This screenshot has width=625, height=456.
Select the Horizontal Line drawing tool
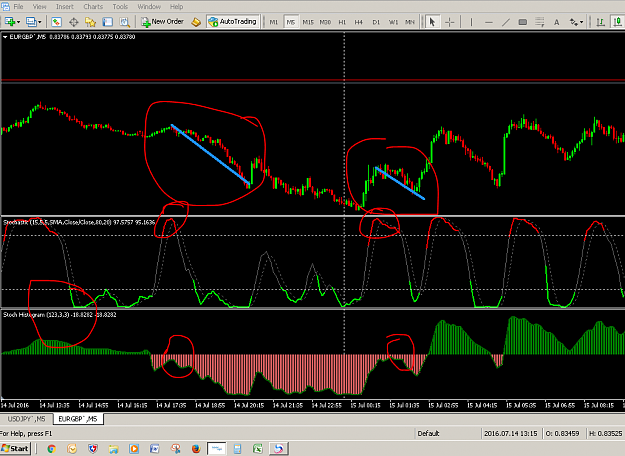click(489, 22)
